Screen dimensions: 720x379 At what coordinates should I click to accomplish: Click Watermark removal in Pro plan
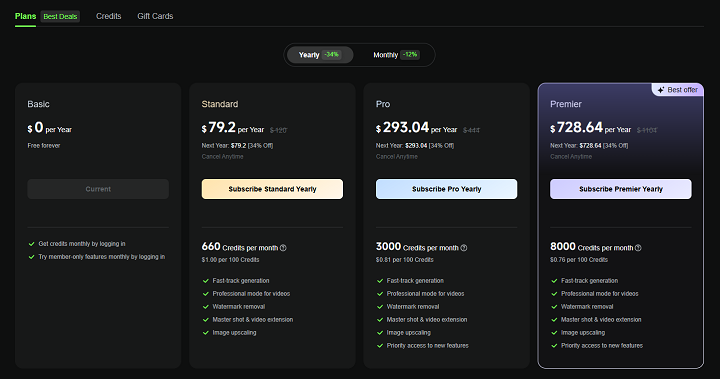(x=413, y=307)
